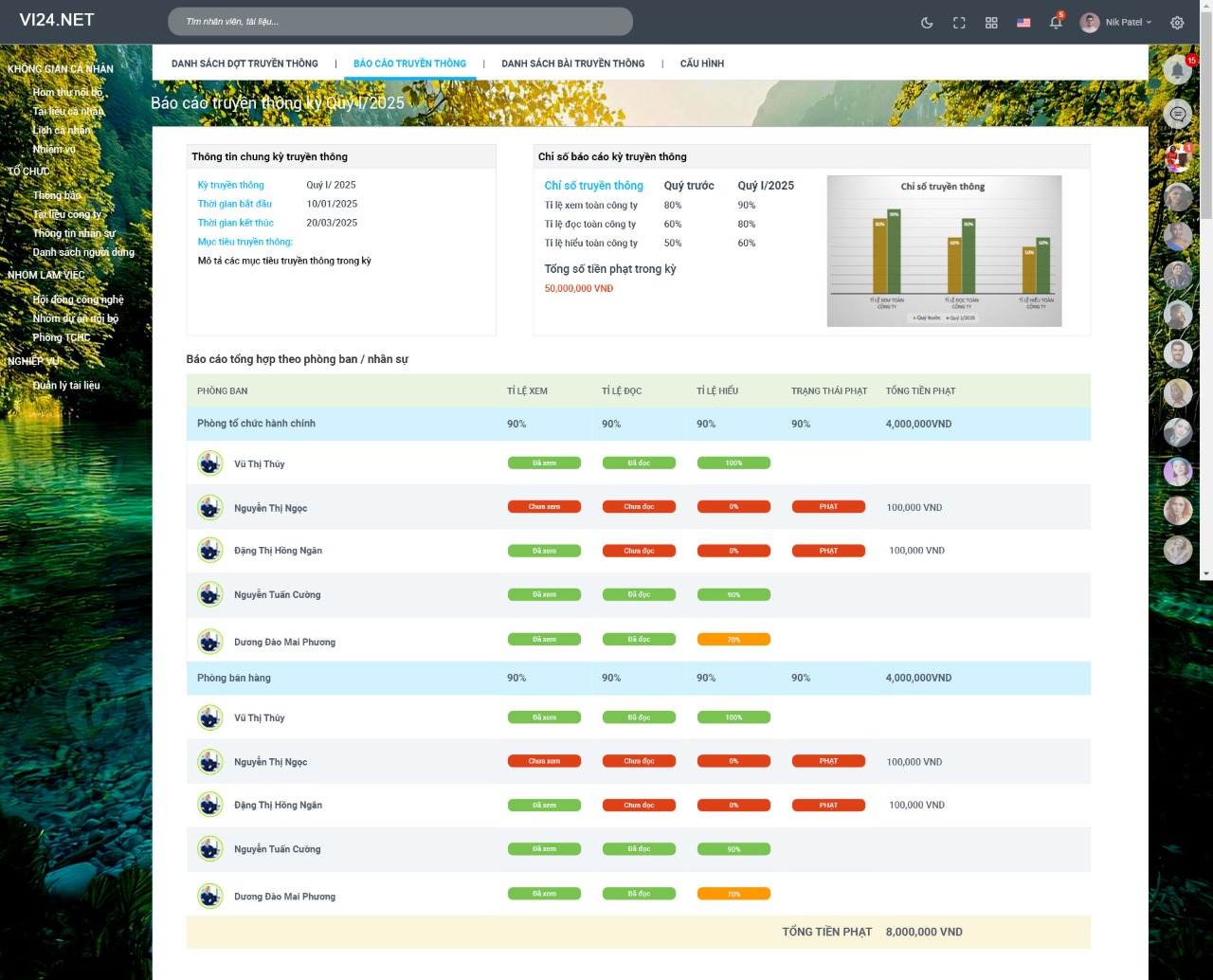Change language via the US flag icon
The height and width of the screenshot is (980, 1213).
tap(1023, 23)
